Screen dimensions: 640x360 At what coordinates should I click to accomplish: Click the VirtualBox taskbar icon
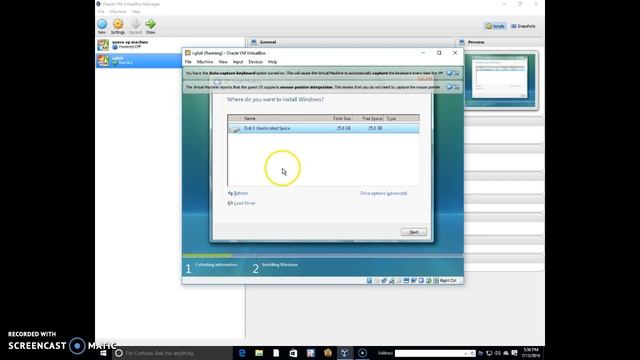[x=345, y=353]
